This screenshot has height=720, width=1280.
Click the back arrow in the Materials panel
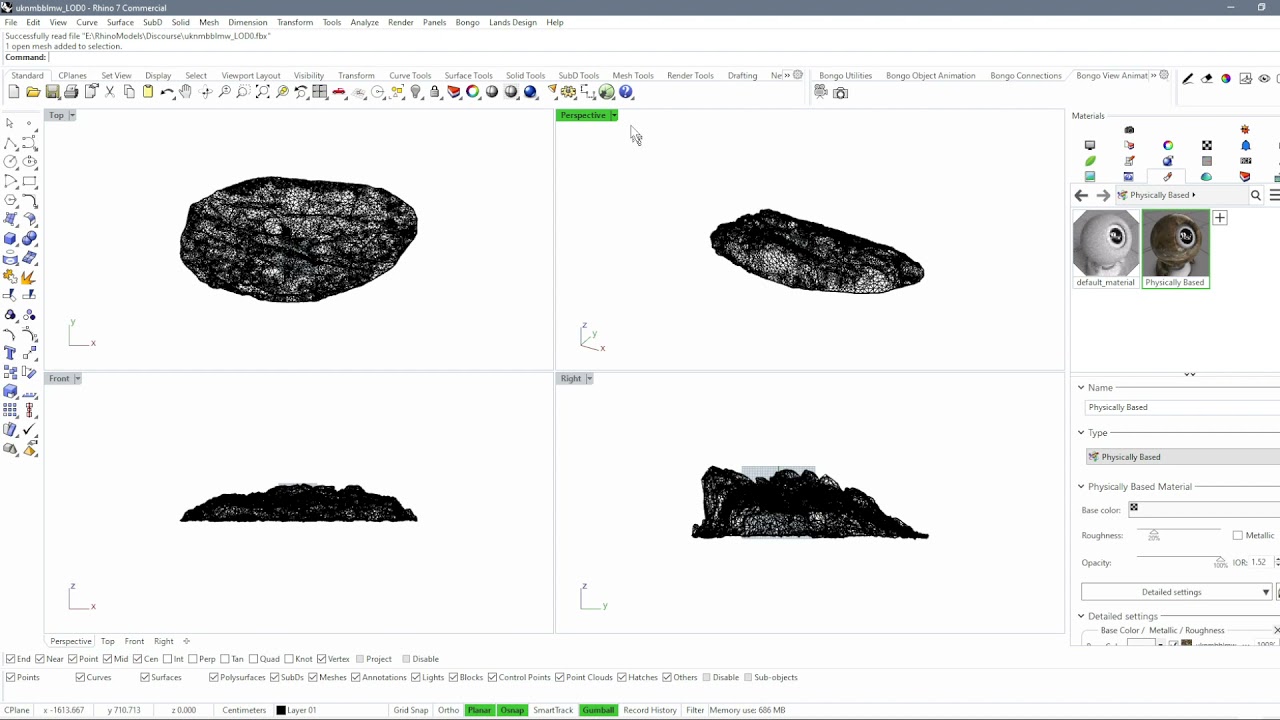[1081, 195]
